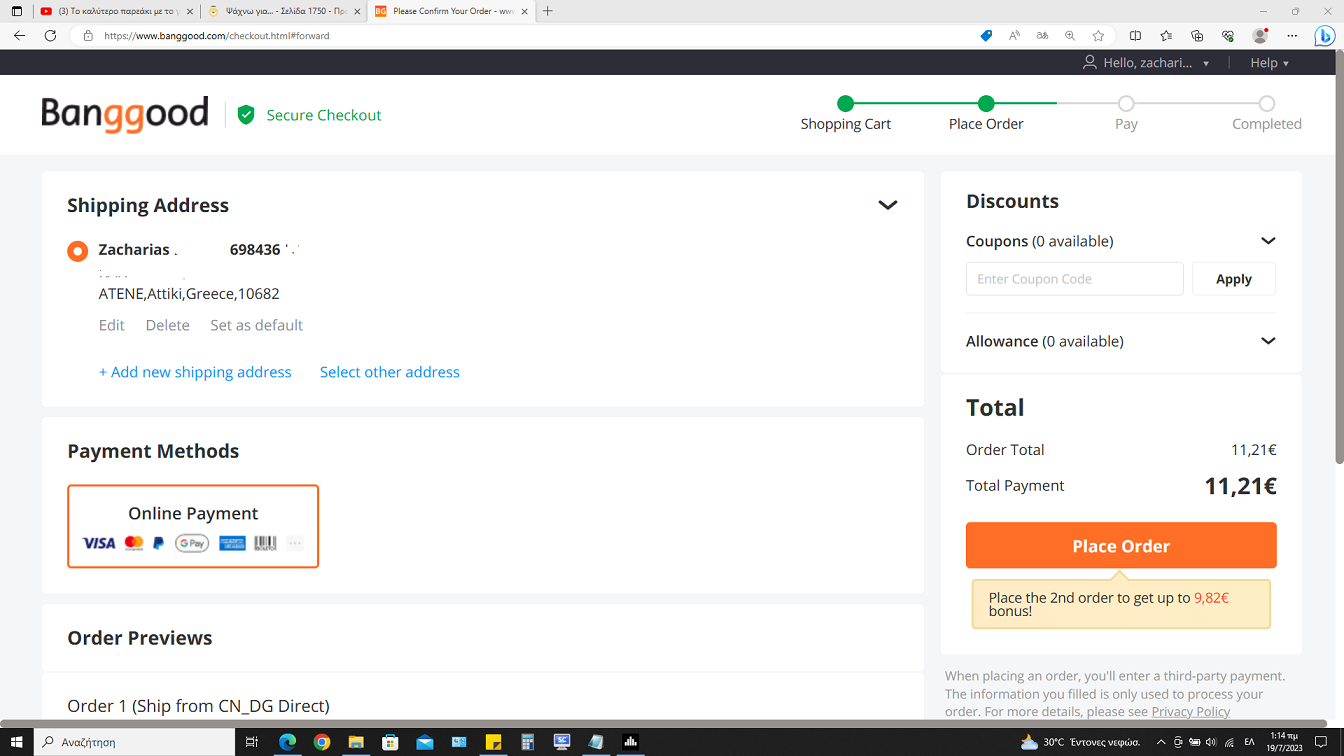The width and height of the screenshot is (1344, 756).
Task: Close the YouTube tab
Action: coord(189,11)
